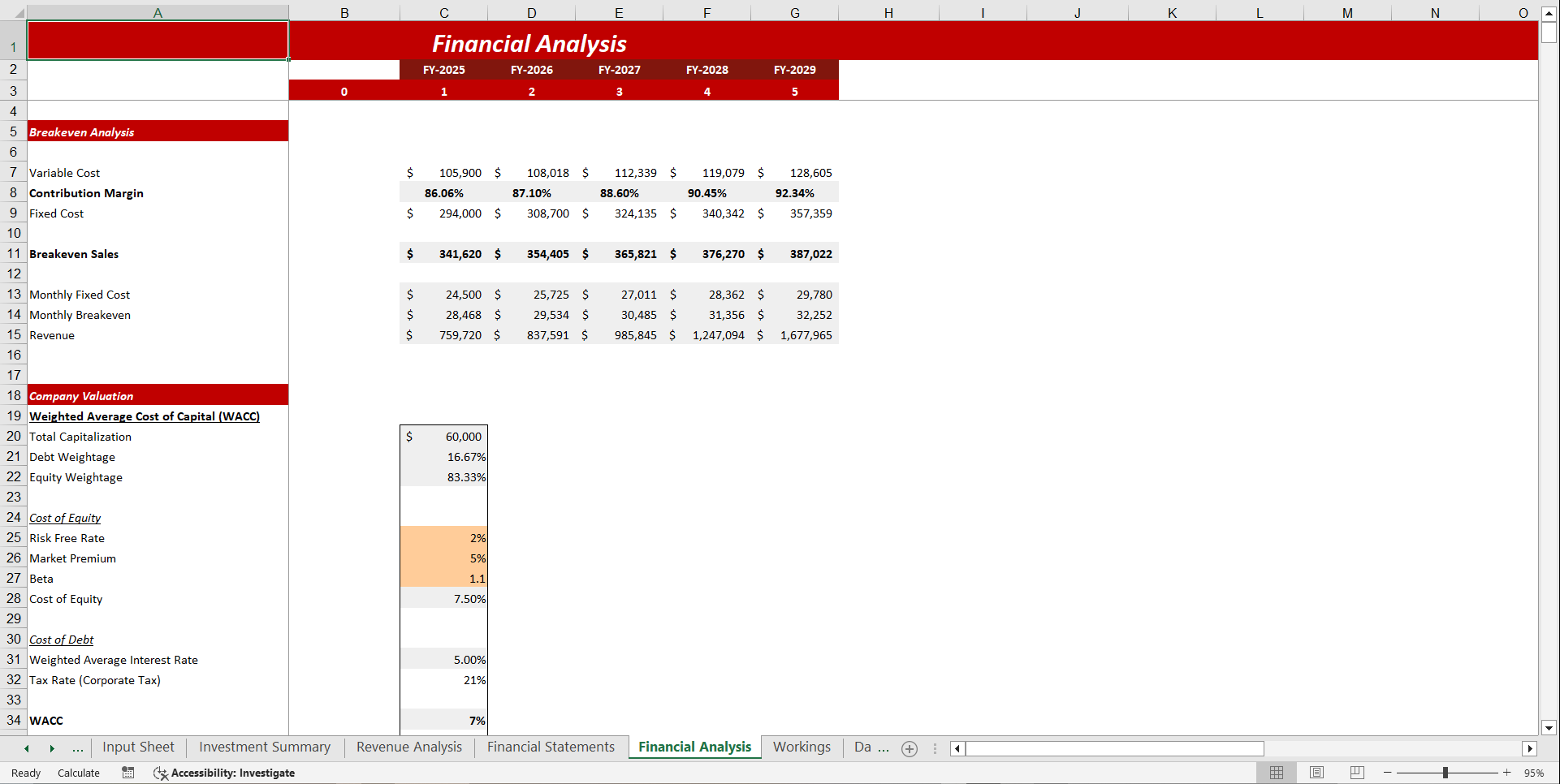
Task: Select row 11 header
Action: (13, 253)
